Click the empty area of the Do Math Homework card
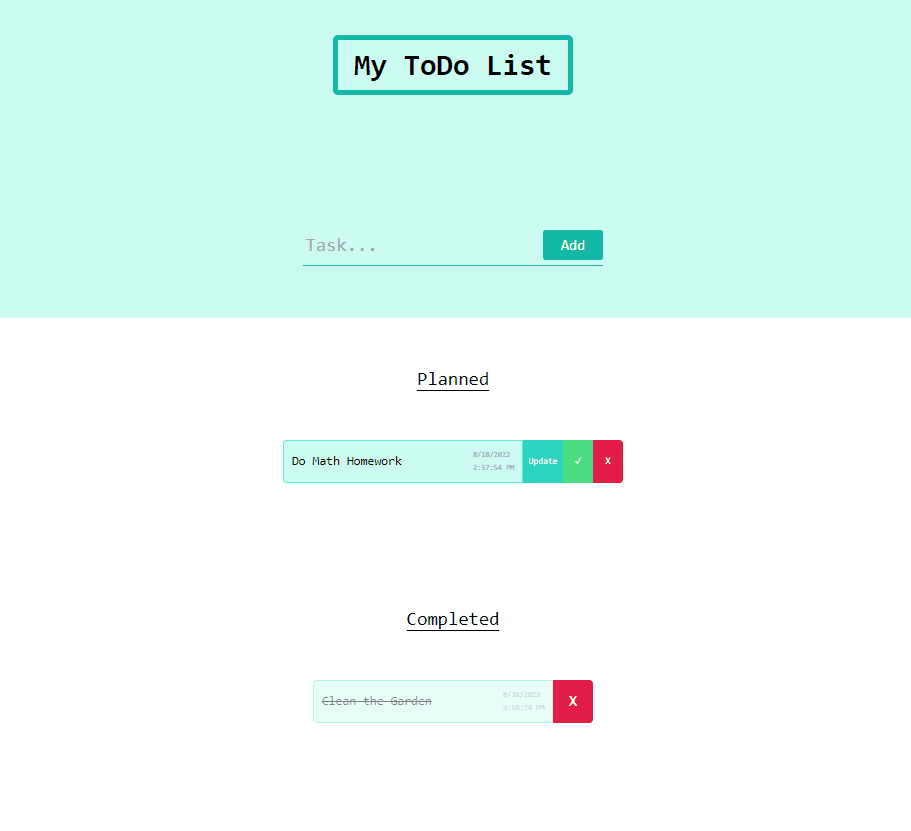 (x=437, y=461)
